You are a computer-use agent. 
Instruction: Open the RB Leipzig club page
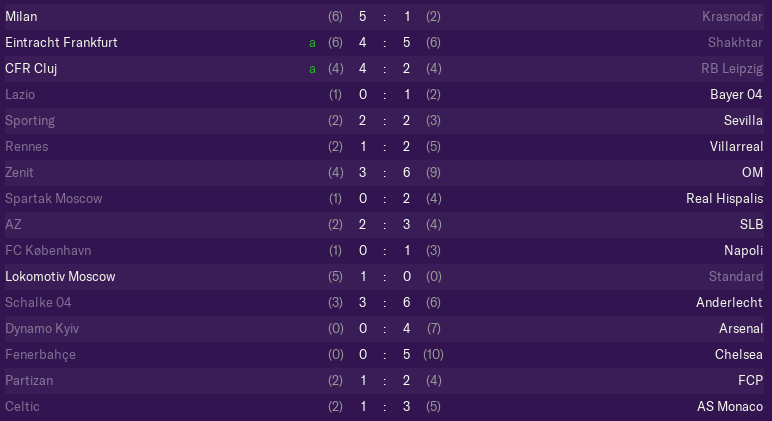[x=732, y=68]
